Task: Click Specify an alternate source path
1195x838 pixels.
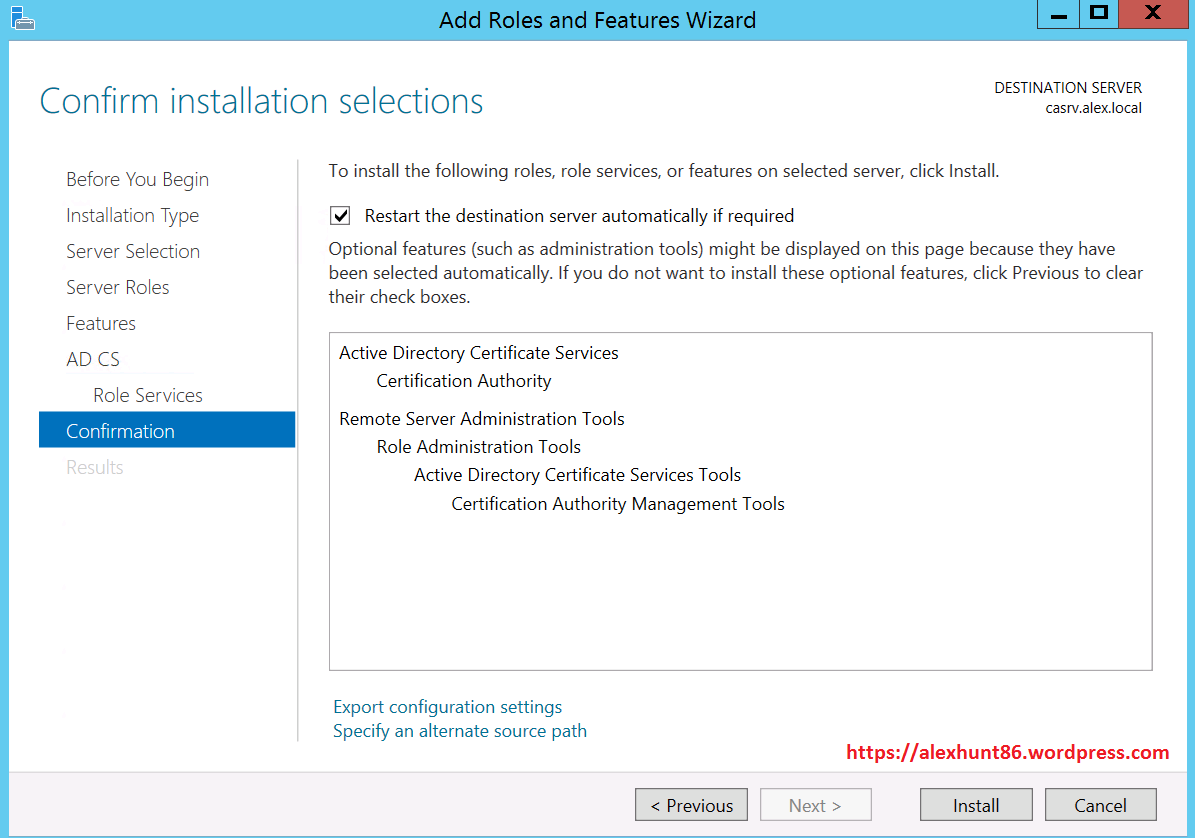Action: 459,731
